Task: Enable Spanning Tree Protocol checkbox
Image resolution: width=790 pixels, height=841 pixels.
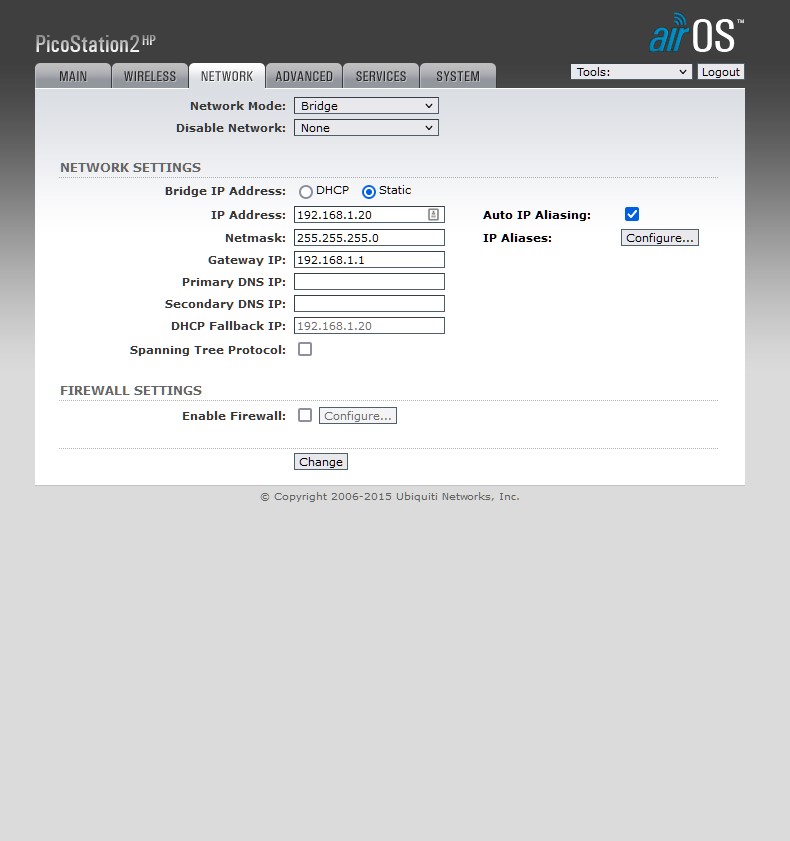Action: pyautogui.click(x=305, y=349)
